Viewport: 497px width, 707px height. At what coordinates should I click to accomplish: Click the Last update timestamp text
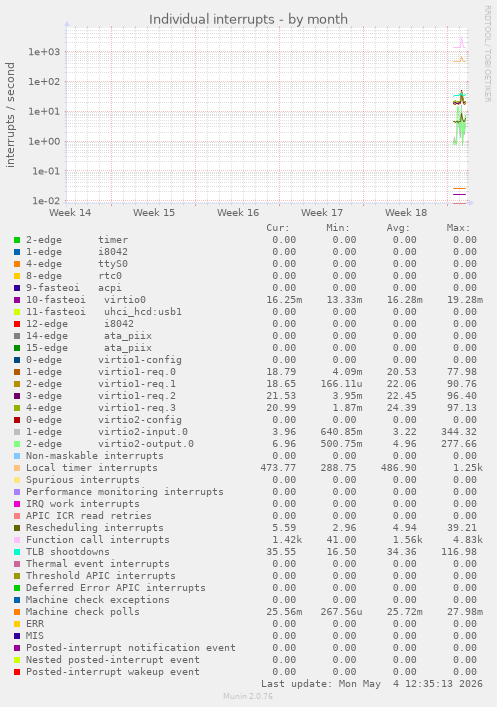[372, 684]
